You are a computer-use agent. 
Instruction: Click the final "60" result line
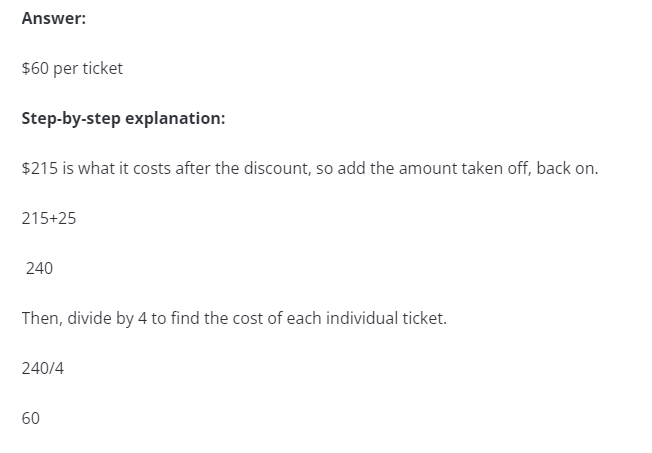click(x=31, y=418)
